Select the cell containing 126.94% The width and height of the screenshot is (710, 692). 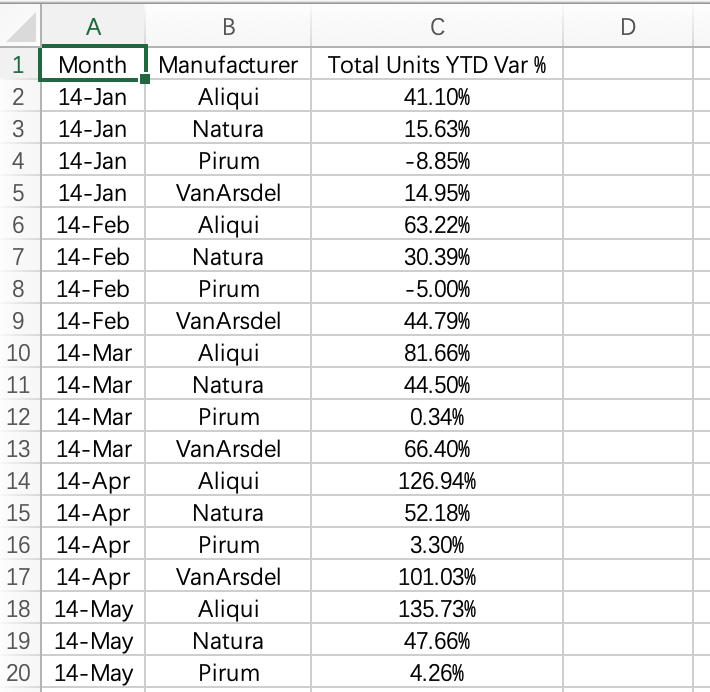click(437, 480)
